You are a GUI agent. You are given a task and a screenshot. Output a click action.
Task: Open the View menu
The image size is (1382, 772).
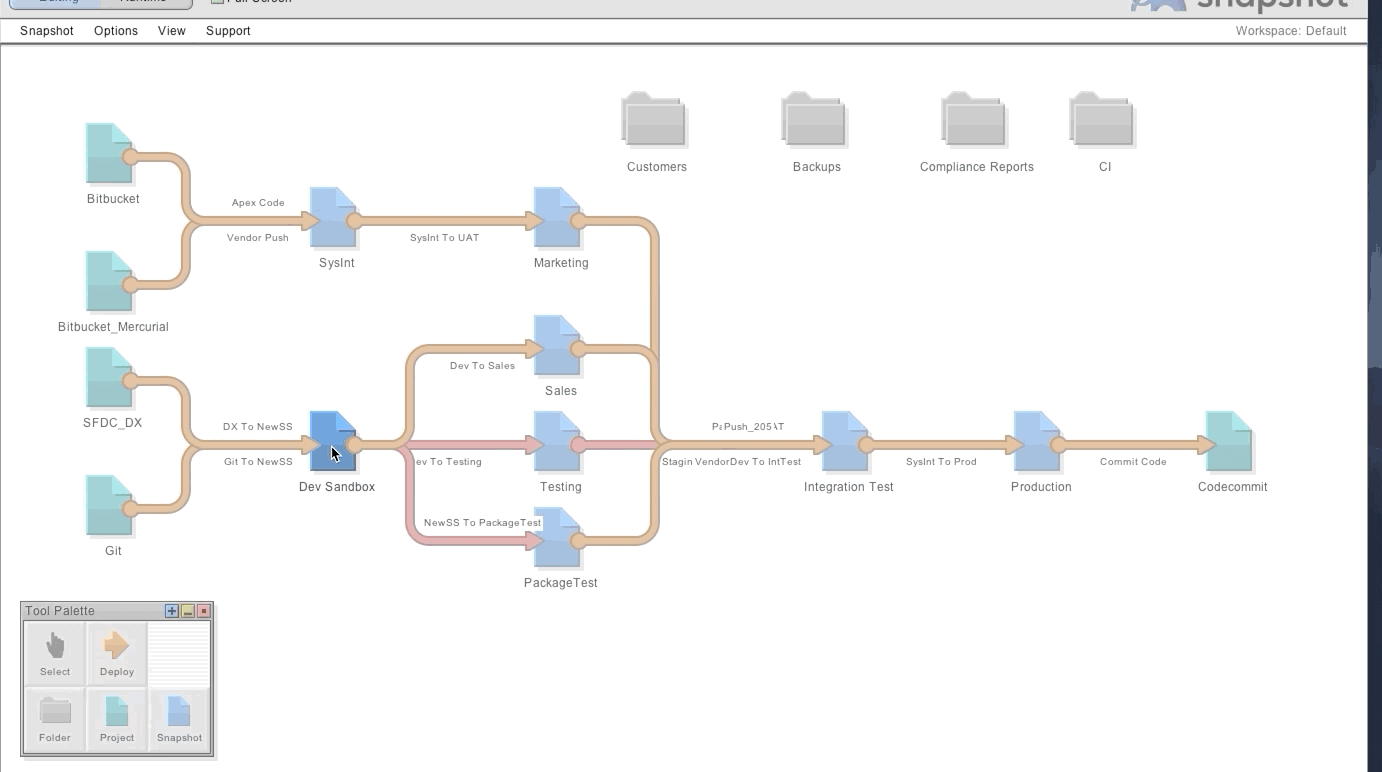click(x=172, y=31)
